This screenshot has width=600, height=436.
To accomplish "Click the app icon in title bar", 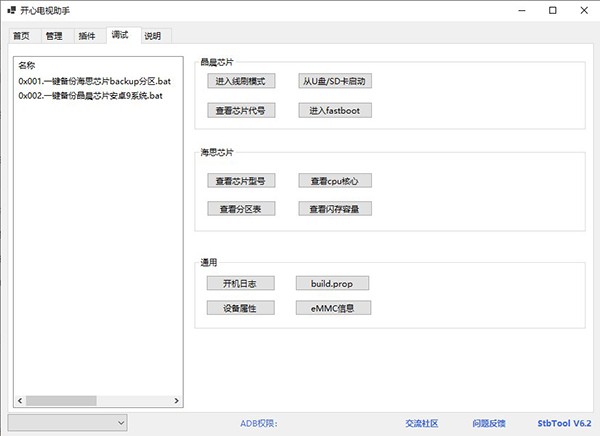I will point(11,10).
